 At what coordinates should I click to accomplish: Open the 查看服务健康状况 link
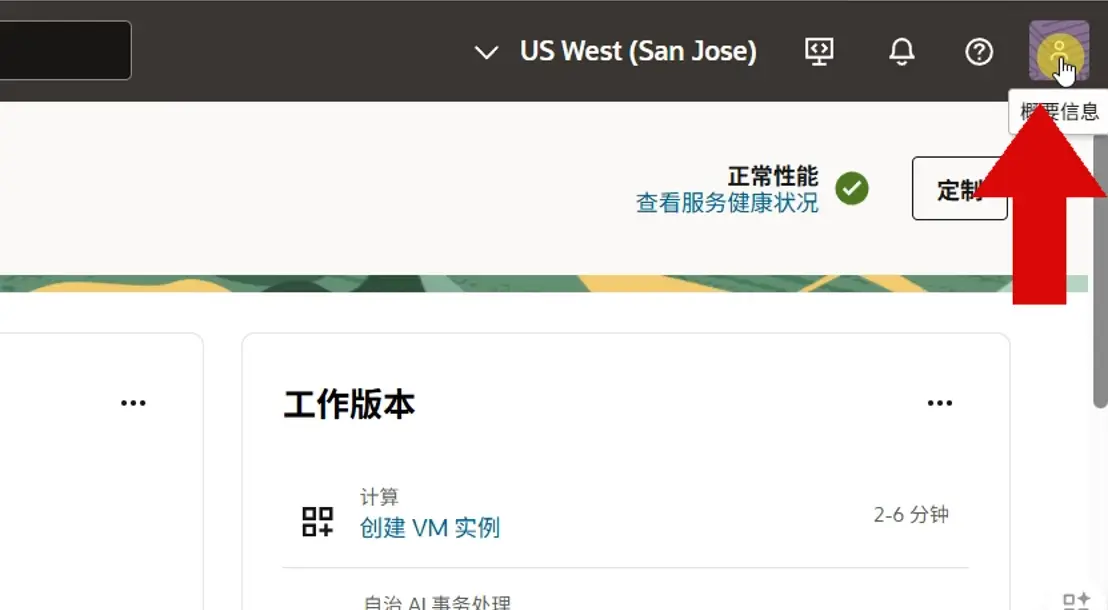(x=726, y=203)
